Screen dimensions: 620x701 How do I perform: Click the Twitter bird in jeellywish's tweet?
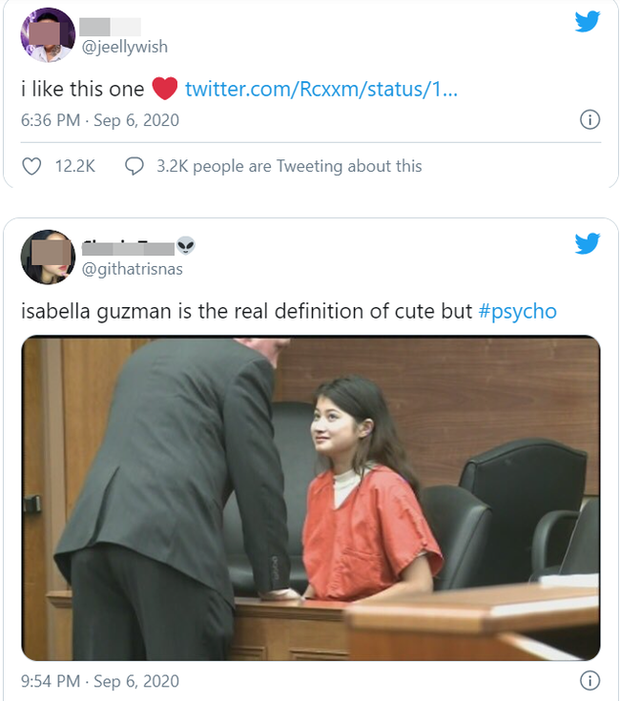[587, 21]
